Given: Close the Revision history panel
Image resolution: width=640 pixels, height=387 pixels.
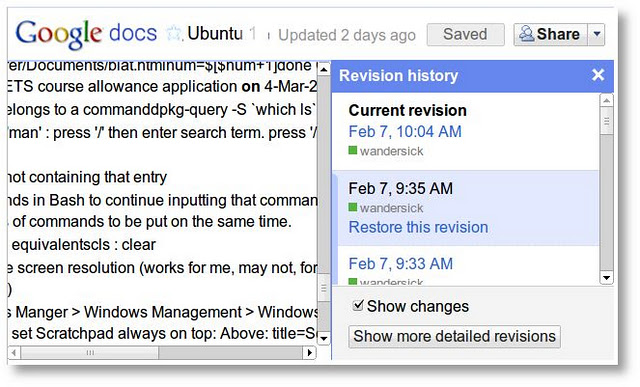Looking at the screenshot, I should [x=598, y=75].
